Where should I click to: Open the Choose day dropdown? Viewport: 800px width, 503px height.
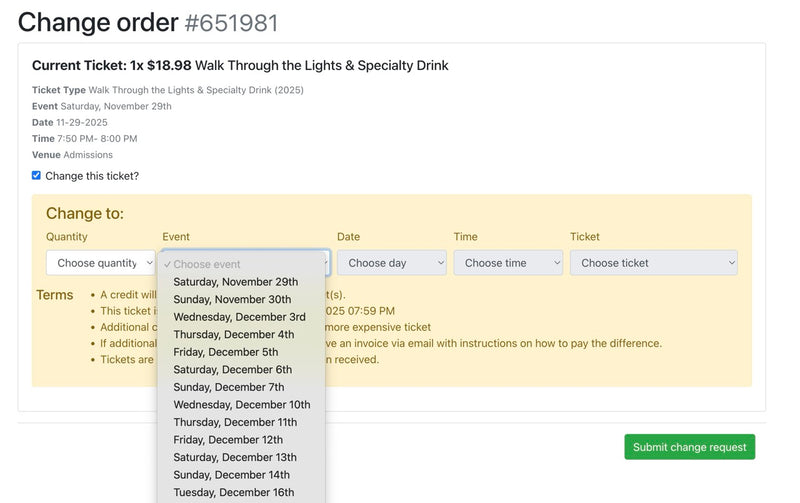(391, 263)
